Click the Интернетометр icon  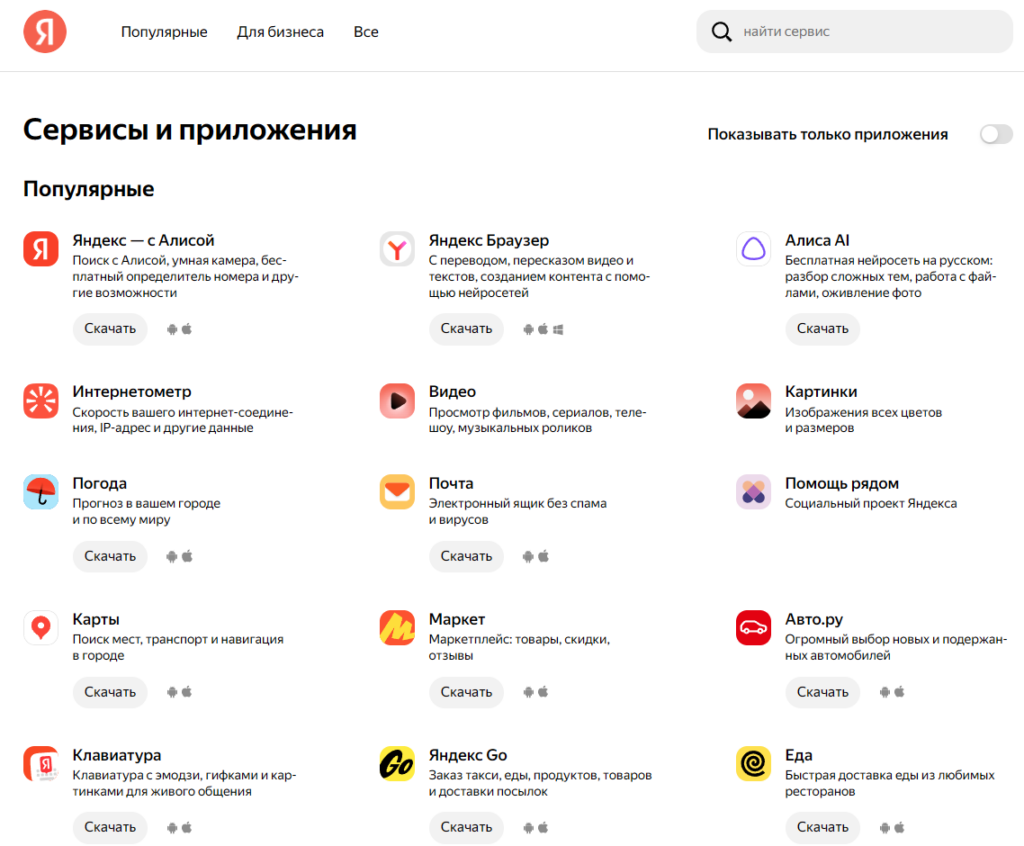coord(40,400)
